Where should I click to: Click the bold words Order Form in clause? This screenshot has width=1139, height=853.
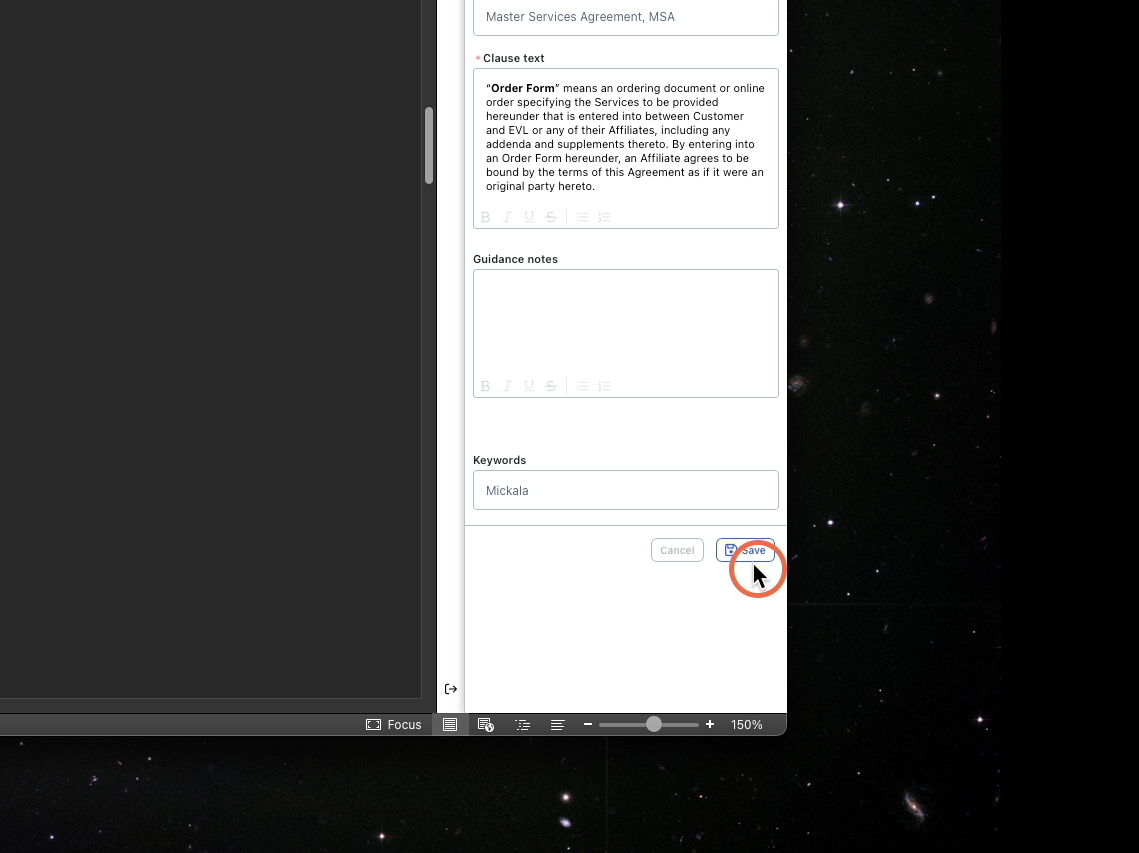522,88
